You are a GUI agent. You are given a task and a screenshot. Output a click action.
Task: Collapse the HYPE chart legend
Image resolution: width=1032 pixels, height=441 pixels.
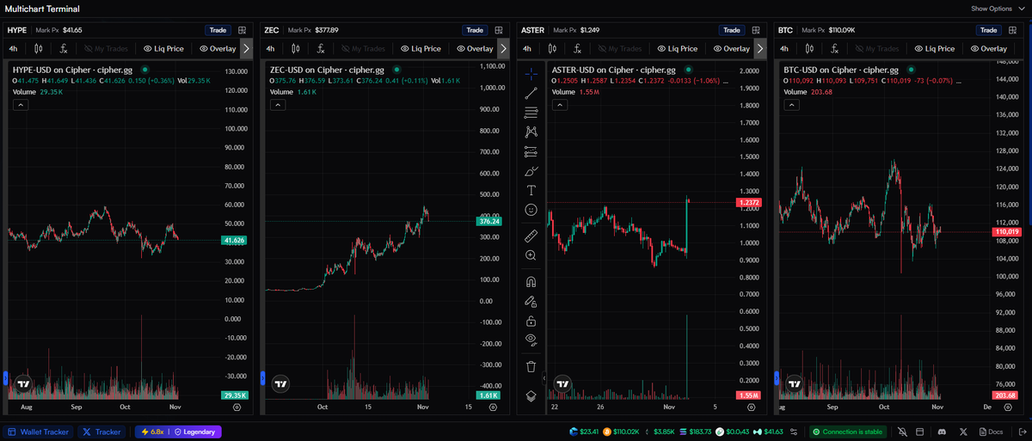pos(19,104)
